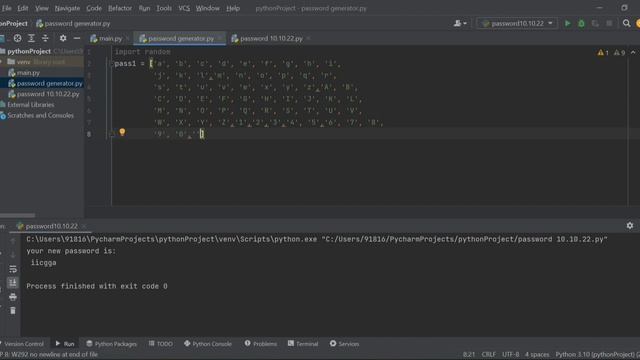640x360 pixels.
Task: Open password 10.10.22.py from project tree
Action: (x=48, y=94)
